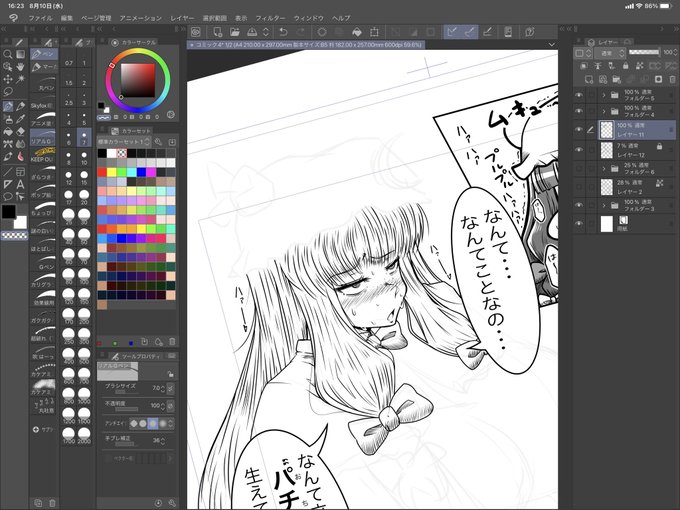Click the New document icon

coord(218,32)
